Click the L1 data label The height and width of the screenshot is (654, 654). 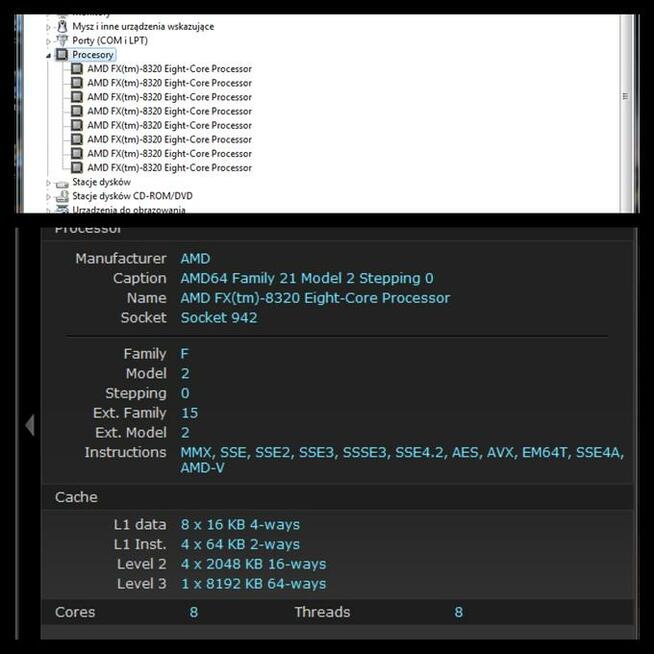[140, 524]
